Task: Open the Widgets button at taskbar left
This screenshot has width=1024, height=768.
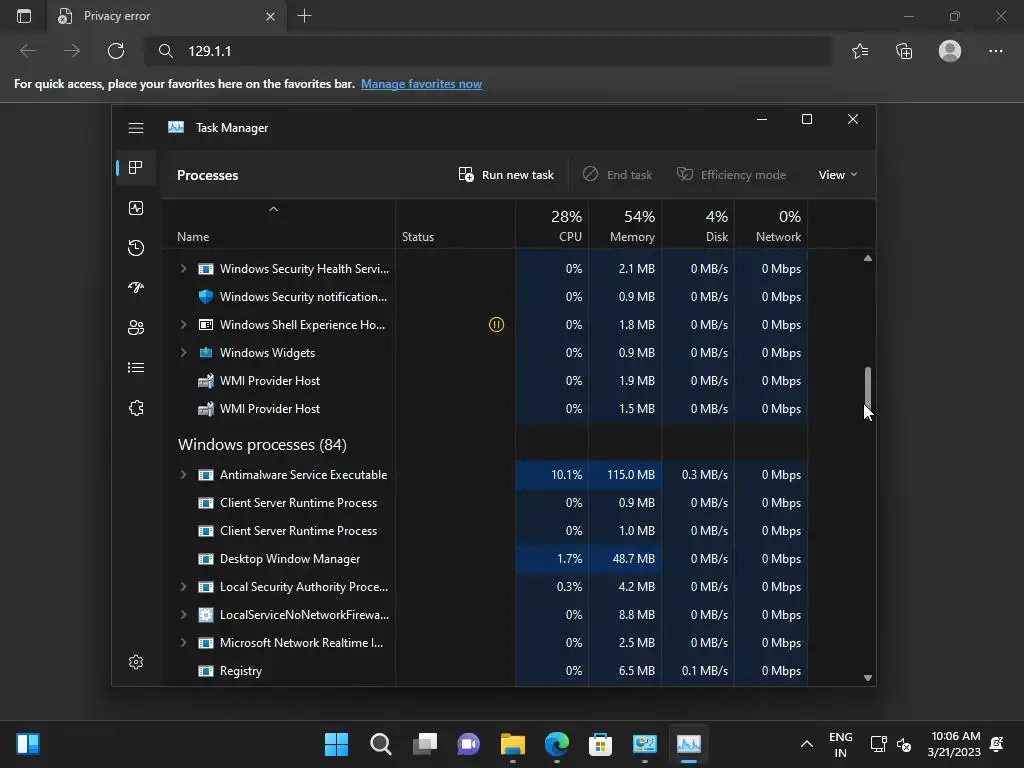Action: [28, 744]
